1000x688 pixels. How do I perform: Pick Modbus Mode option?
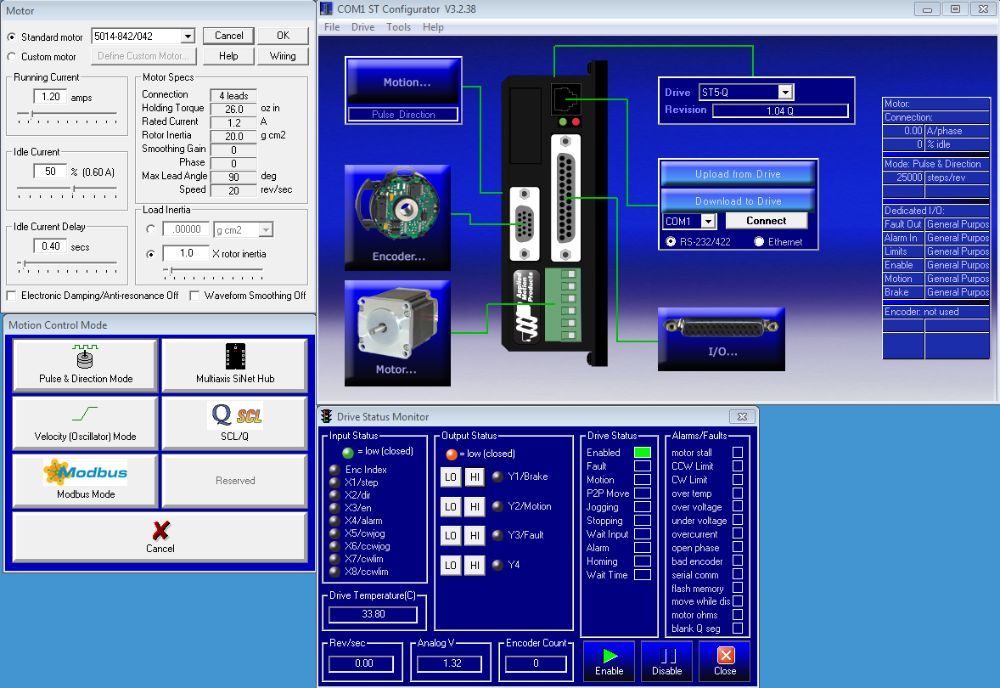point(85,480)
